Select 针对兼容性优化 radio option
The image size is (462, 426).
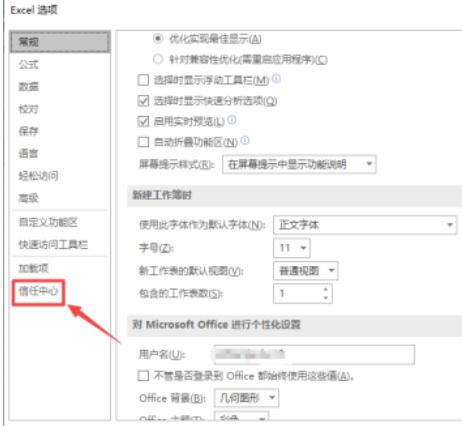pos(158,59)
